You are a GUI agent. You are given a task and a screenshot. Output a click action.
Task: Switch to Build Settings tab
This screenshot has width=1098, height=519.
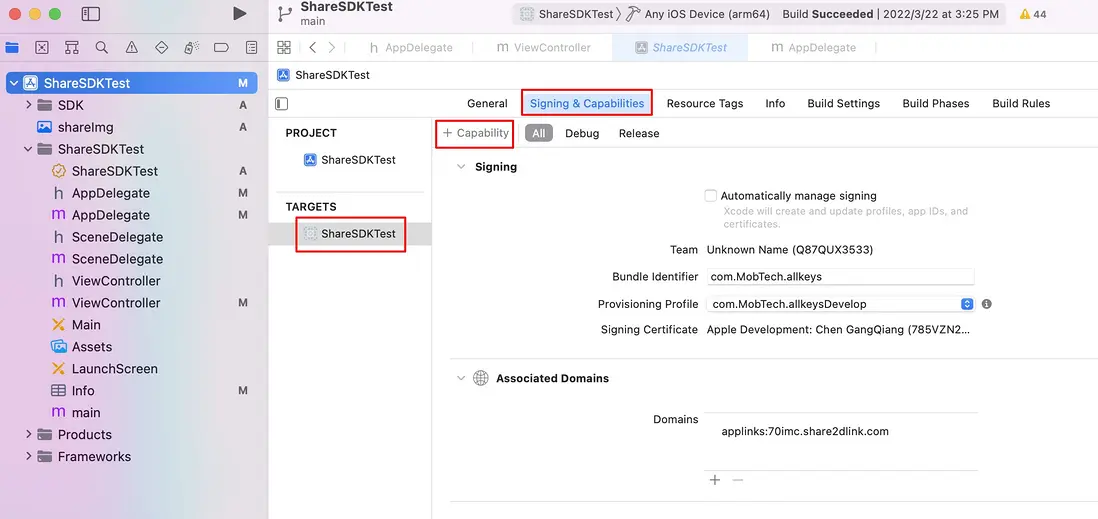(843, 104)
